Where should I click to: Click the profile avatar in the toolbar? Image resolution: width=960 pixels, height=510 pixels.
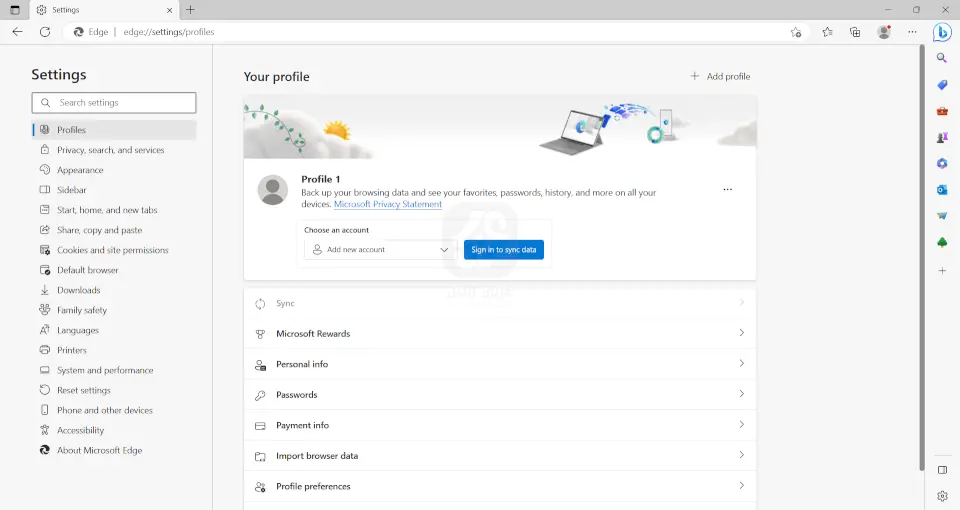(x=884, y=32)
